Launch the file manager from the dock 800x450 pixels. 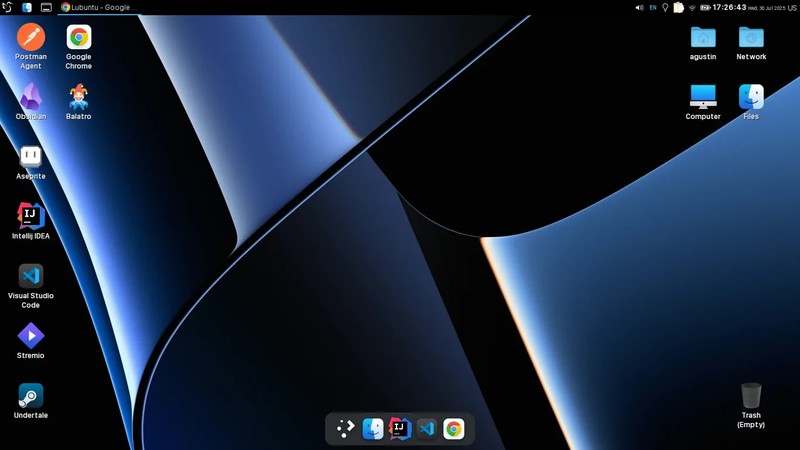[373, 429]
